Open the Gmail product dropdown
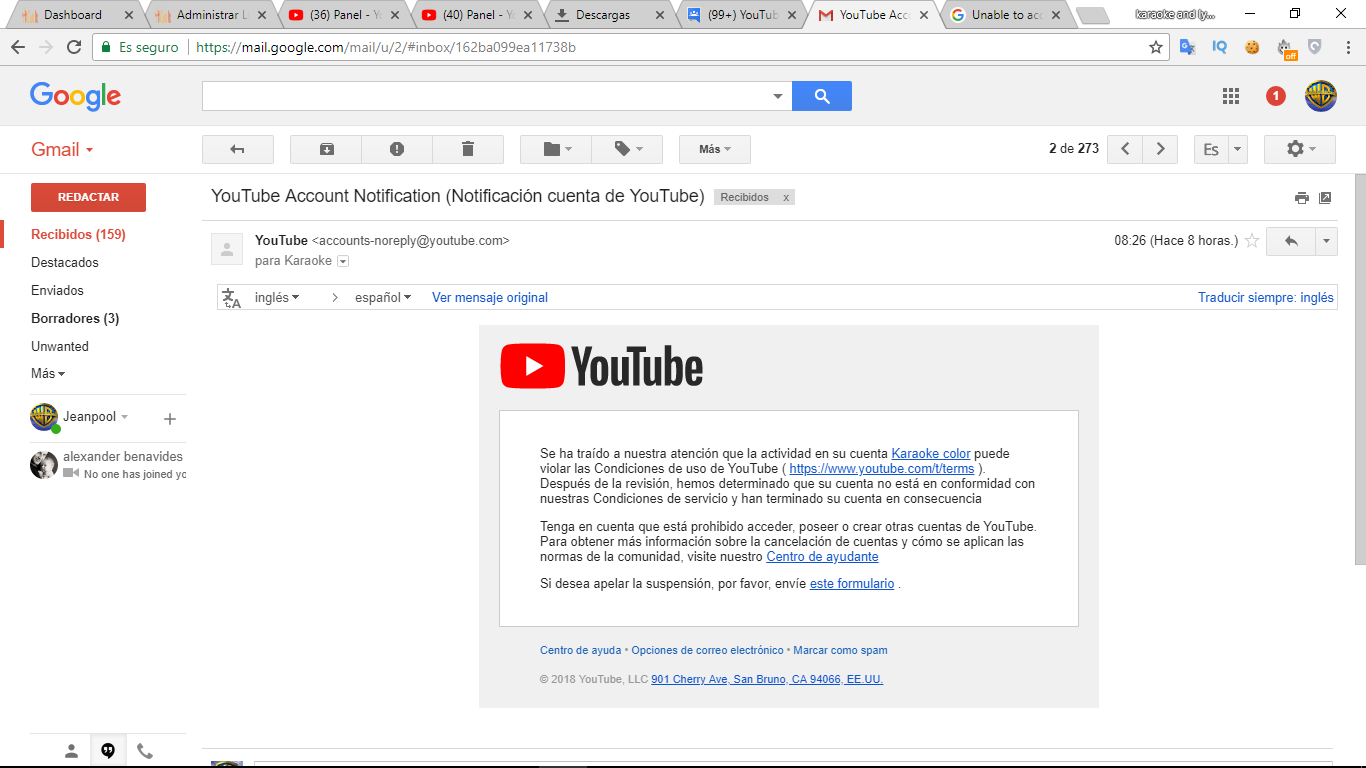Screen dimensions: 1366x768 coord(62,149)
